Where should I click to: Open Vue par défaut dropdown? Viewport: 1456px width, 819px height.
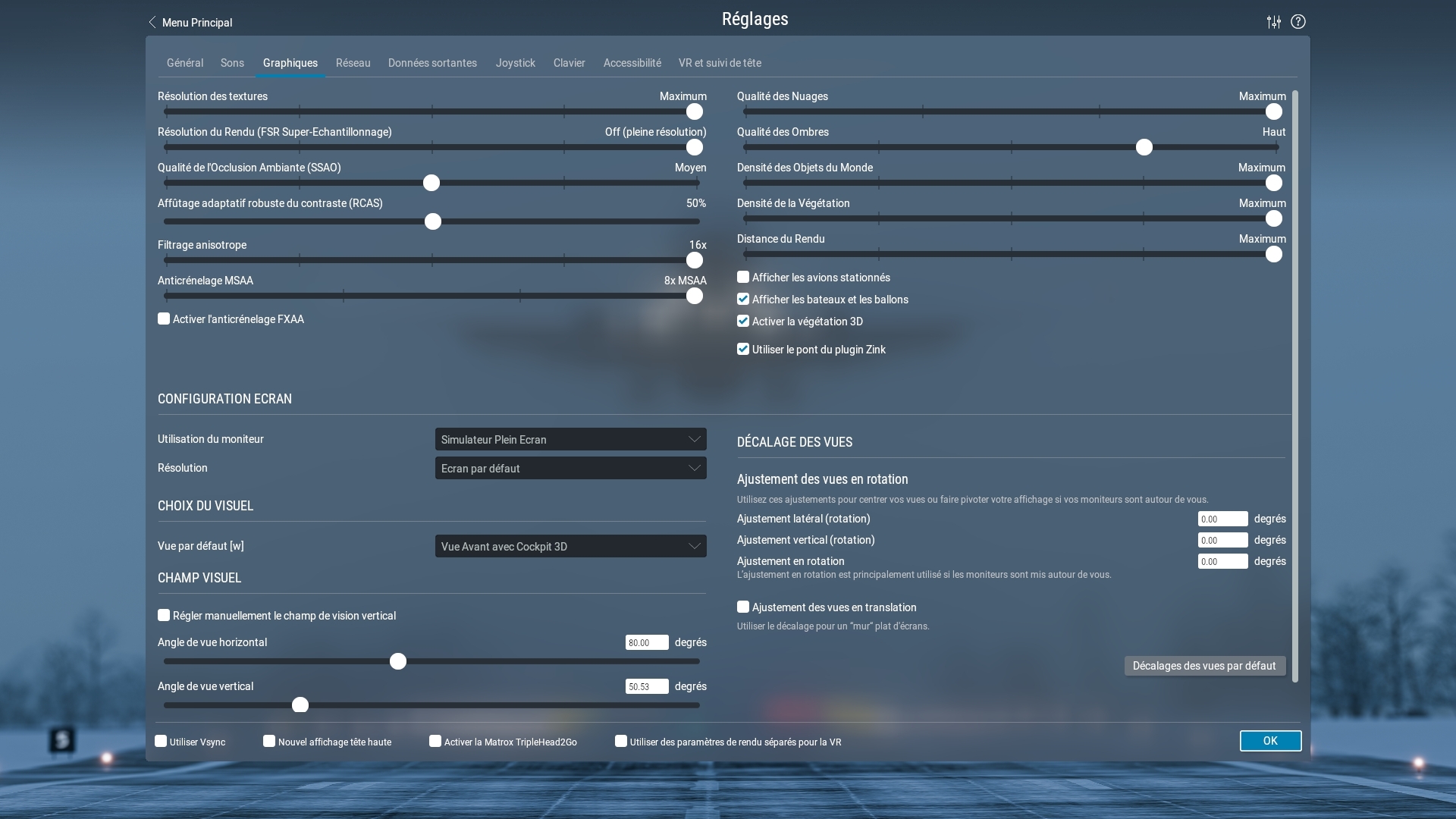(x=570, y=547)
